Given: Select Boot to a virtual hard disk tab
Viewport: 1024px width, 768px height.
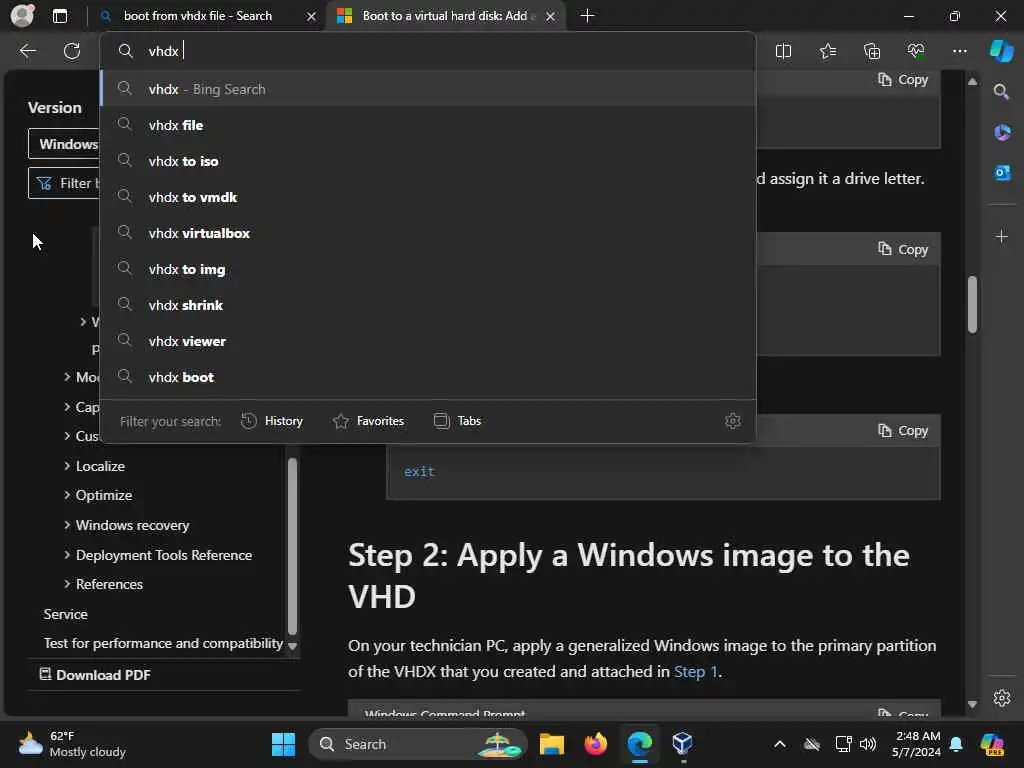Looking at the screenshot, I should [445, 16].
